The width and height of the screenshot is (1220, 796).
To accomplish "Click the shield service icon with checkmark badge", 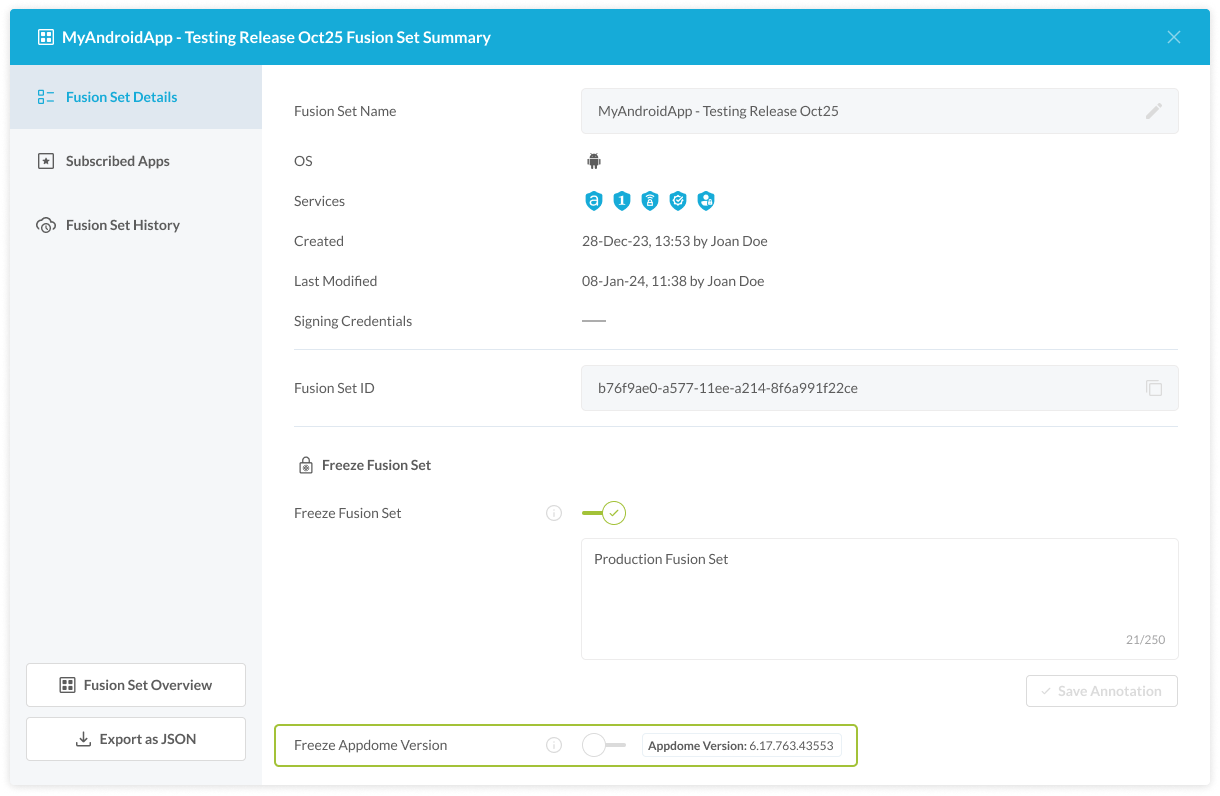I will pos(678,201).
